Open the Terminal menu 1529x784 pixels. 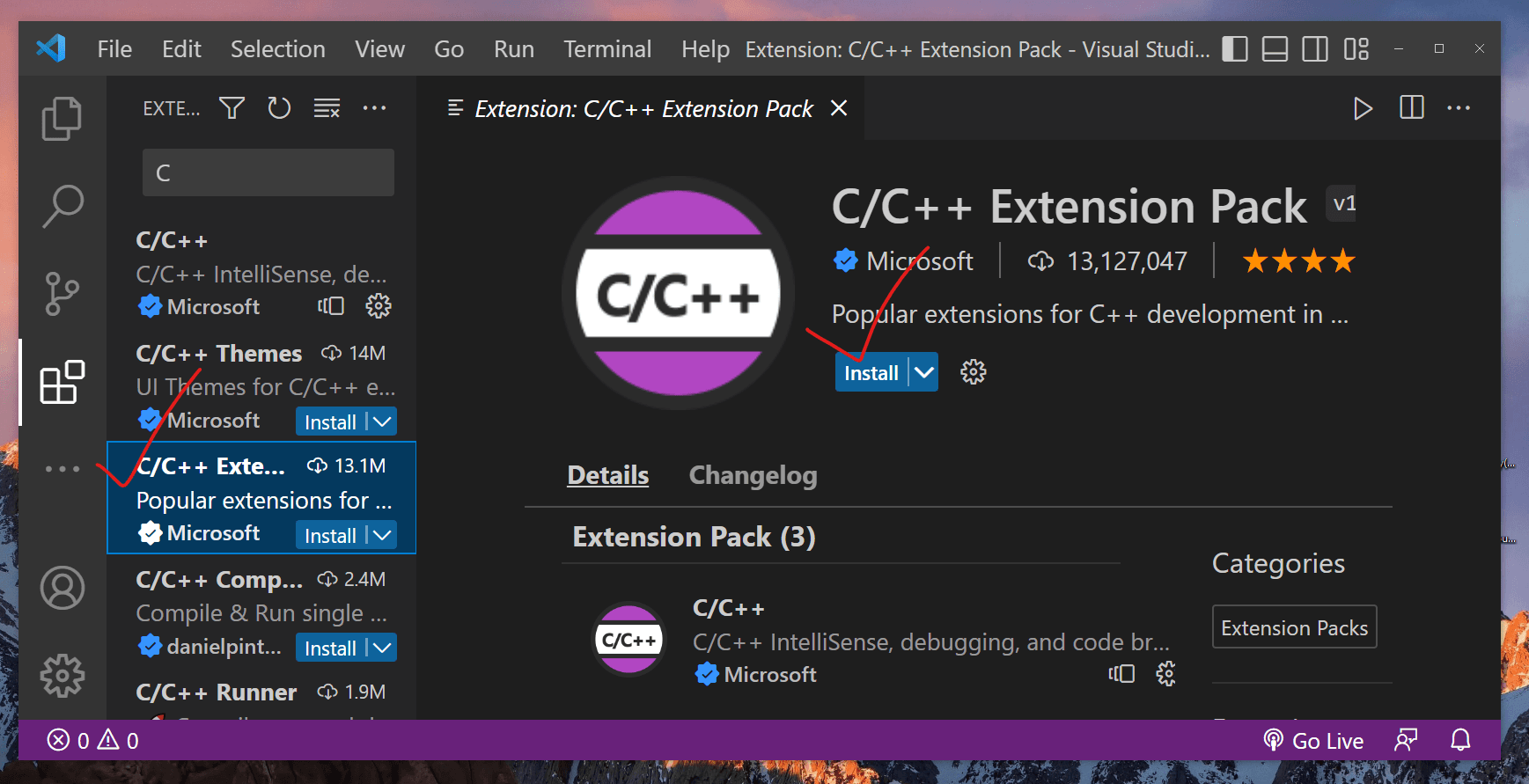(607, 49)
